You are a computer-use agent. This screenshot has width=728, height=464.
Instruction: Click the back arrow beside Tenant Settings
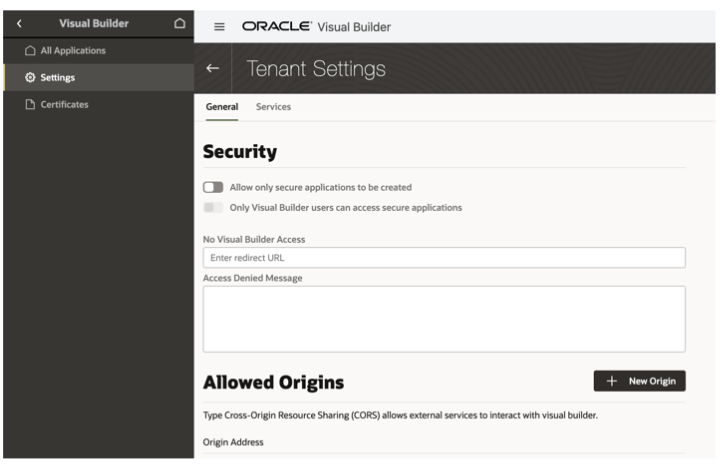pos(213,68)
